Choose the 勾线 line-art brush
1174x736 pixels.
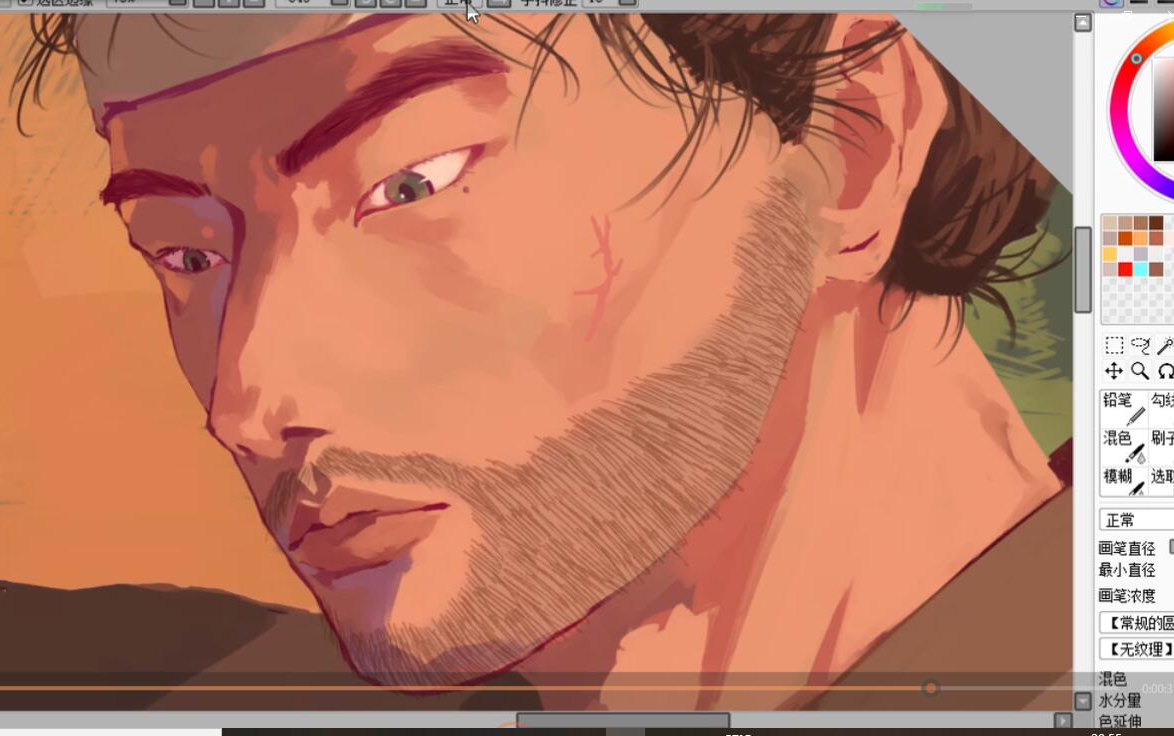tap(1162, 408)
